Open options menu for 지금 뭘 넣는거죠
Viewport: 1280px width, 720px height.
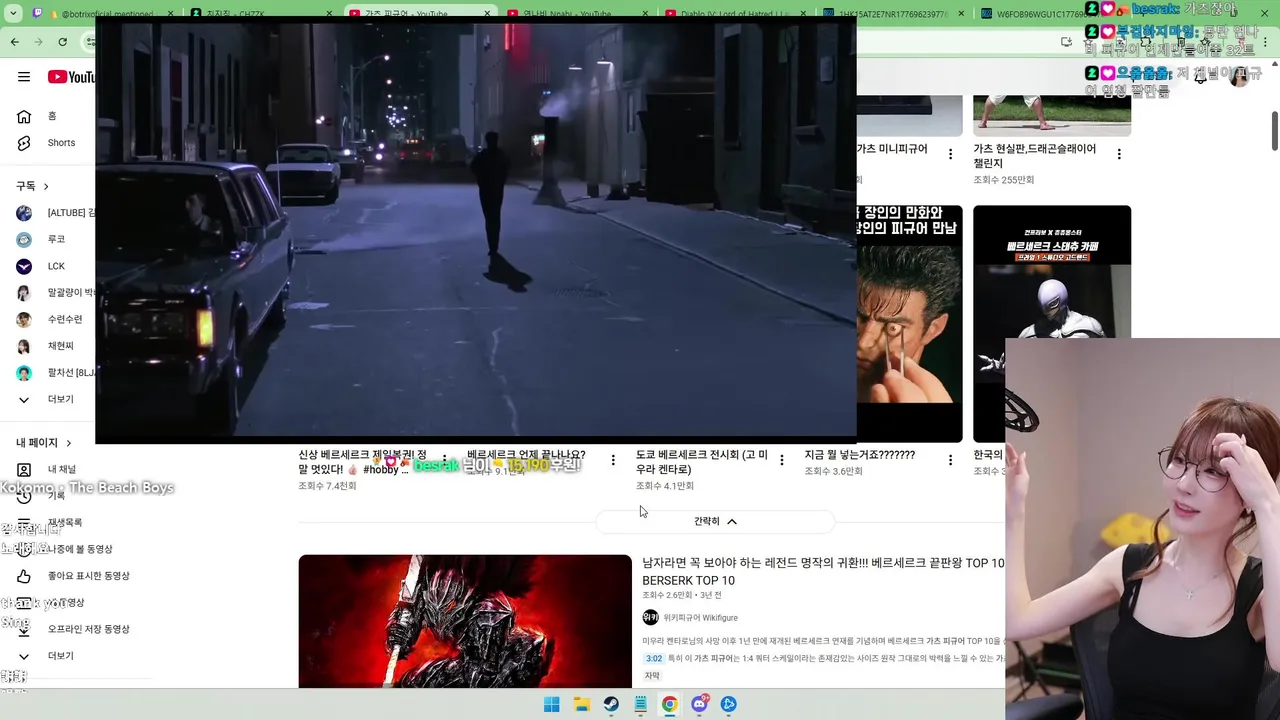pos(950,460)
